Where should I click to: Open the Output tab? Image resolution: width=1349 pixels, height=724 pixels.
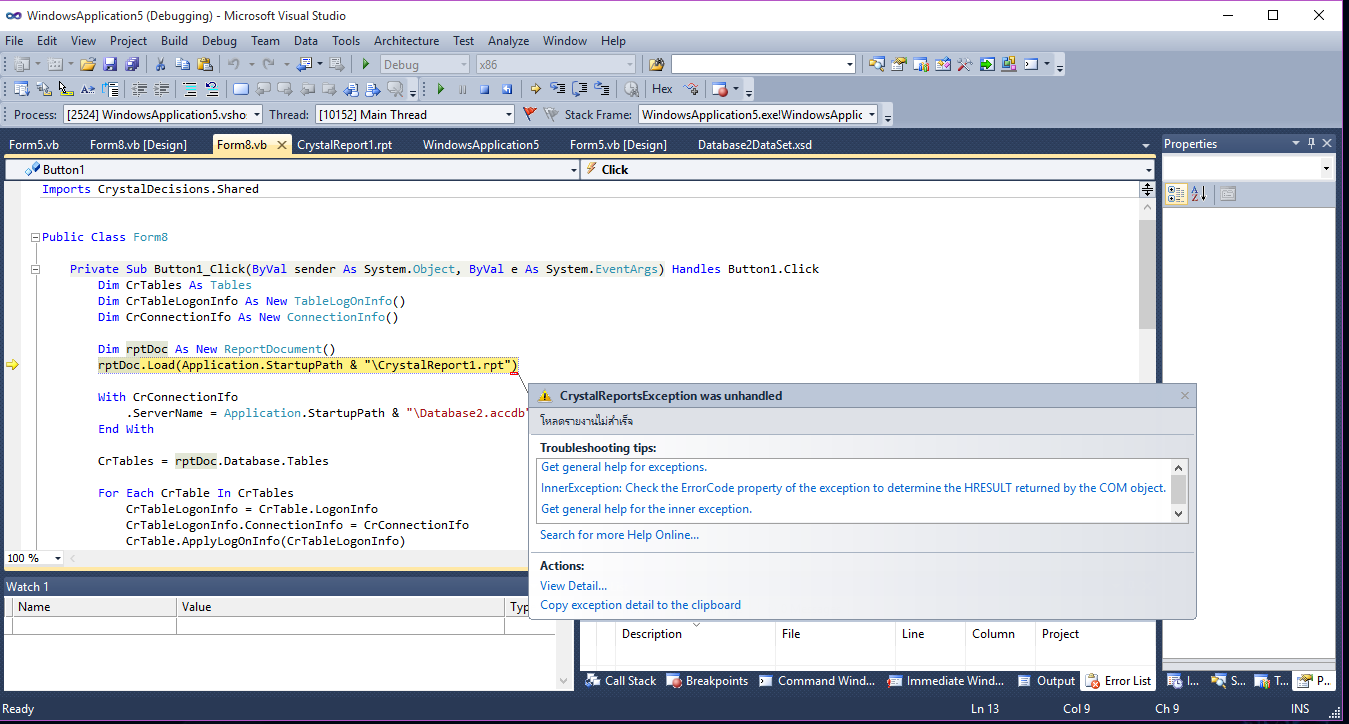(1046, 681)
